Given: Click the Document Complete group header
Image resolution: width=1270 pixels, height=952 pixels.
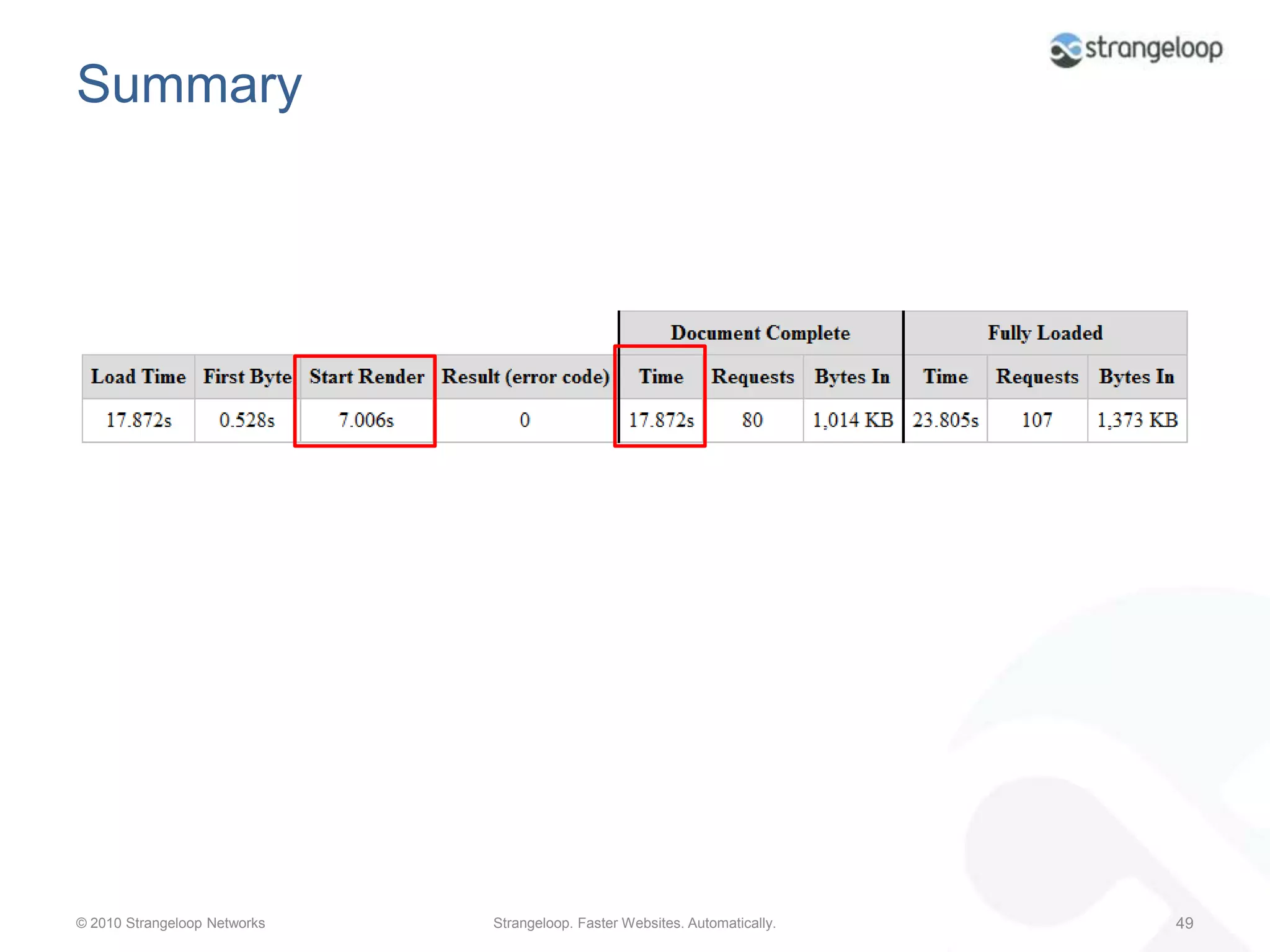Looking at the screenshot, I should [760, 333].
